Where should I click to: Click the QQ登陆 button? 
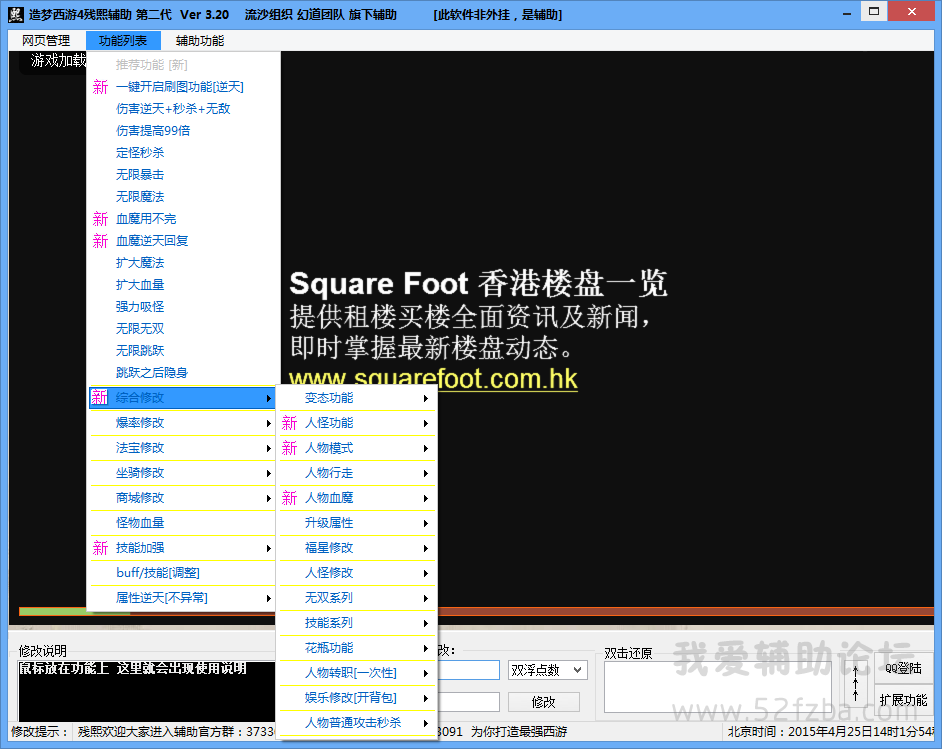(903, 669)
